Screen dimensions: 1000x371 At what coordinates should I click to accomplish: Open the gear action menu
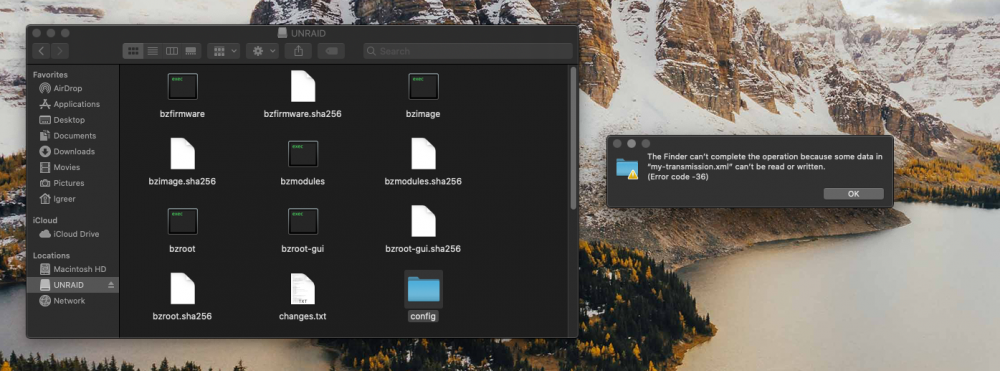(x=262, y=51)
